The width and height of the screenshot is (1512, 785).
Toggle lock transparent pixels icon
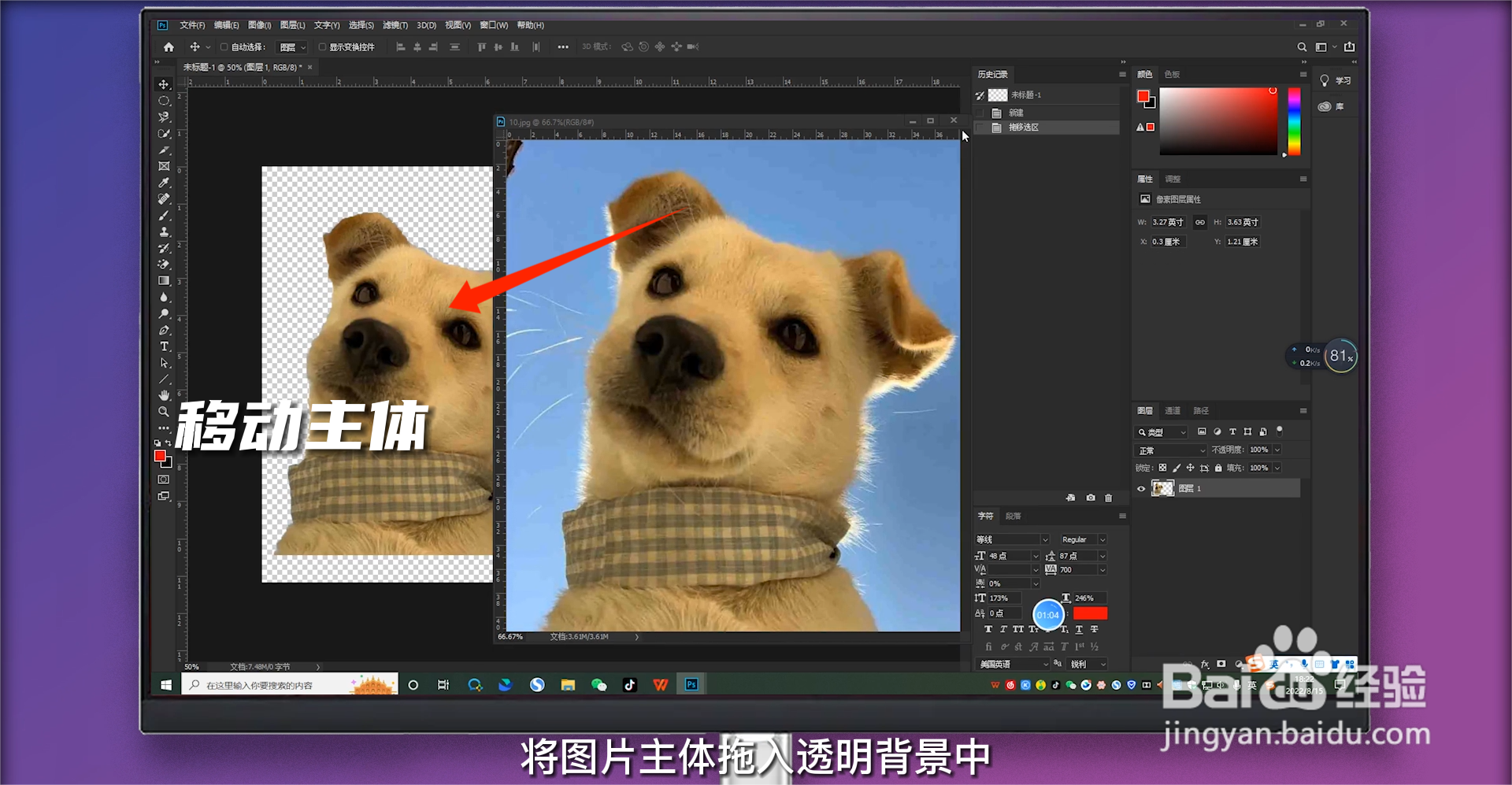[x=1162, y=468]
